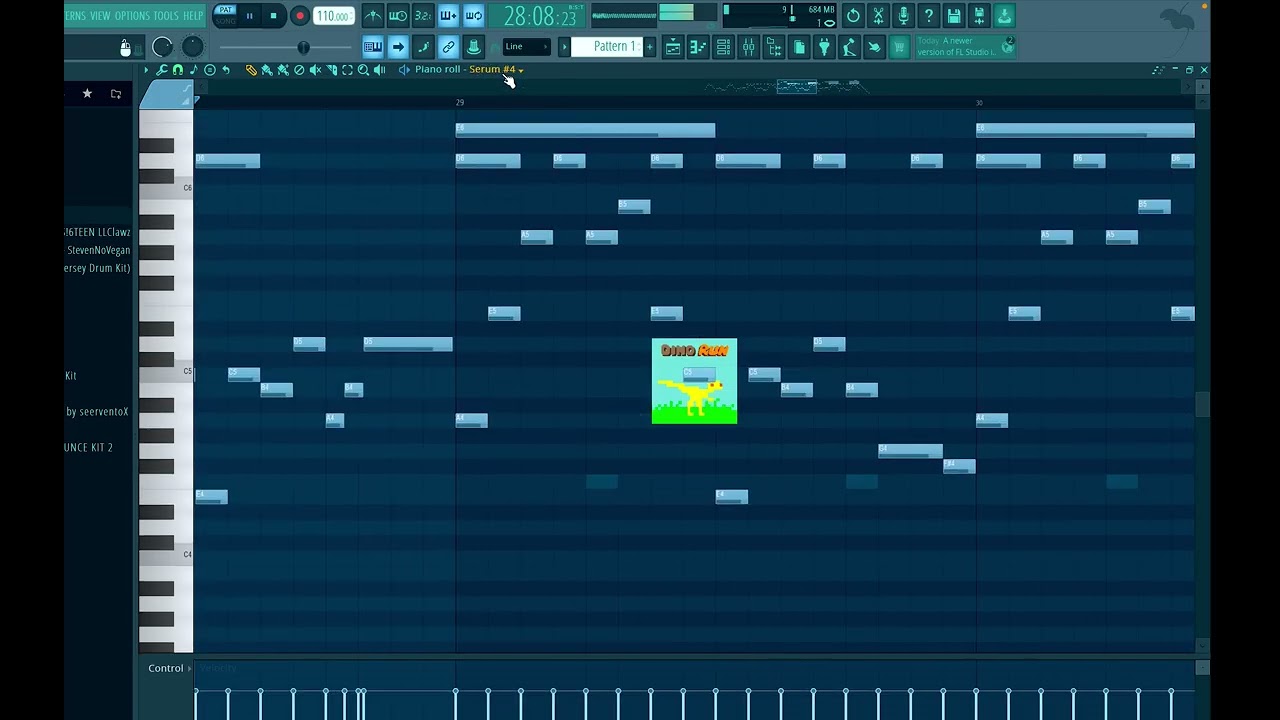
Task: Click the red record button
Action: point(299,15)
